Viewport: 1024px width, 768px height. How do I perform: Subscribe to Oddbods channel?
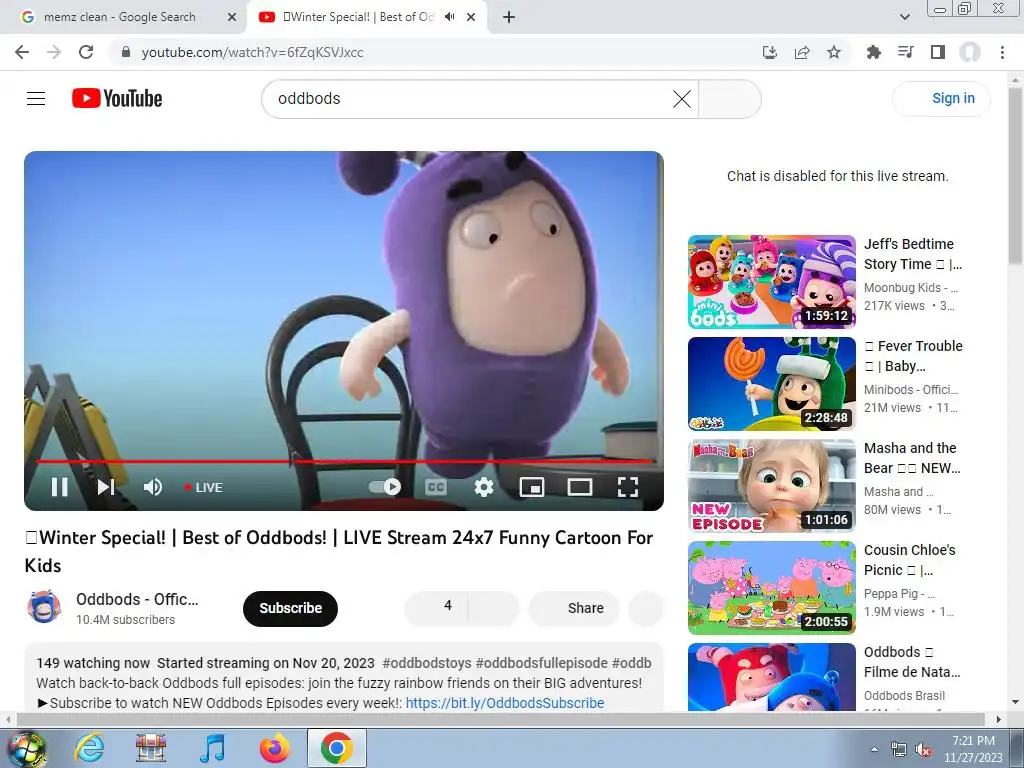click(291, 609)
